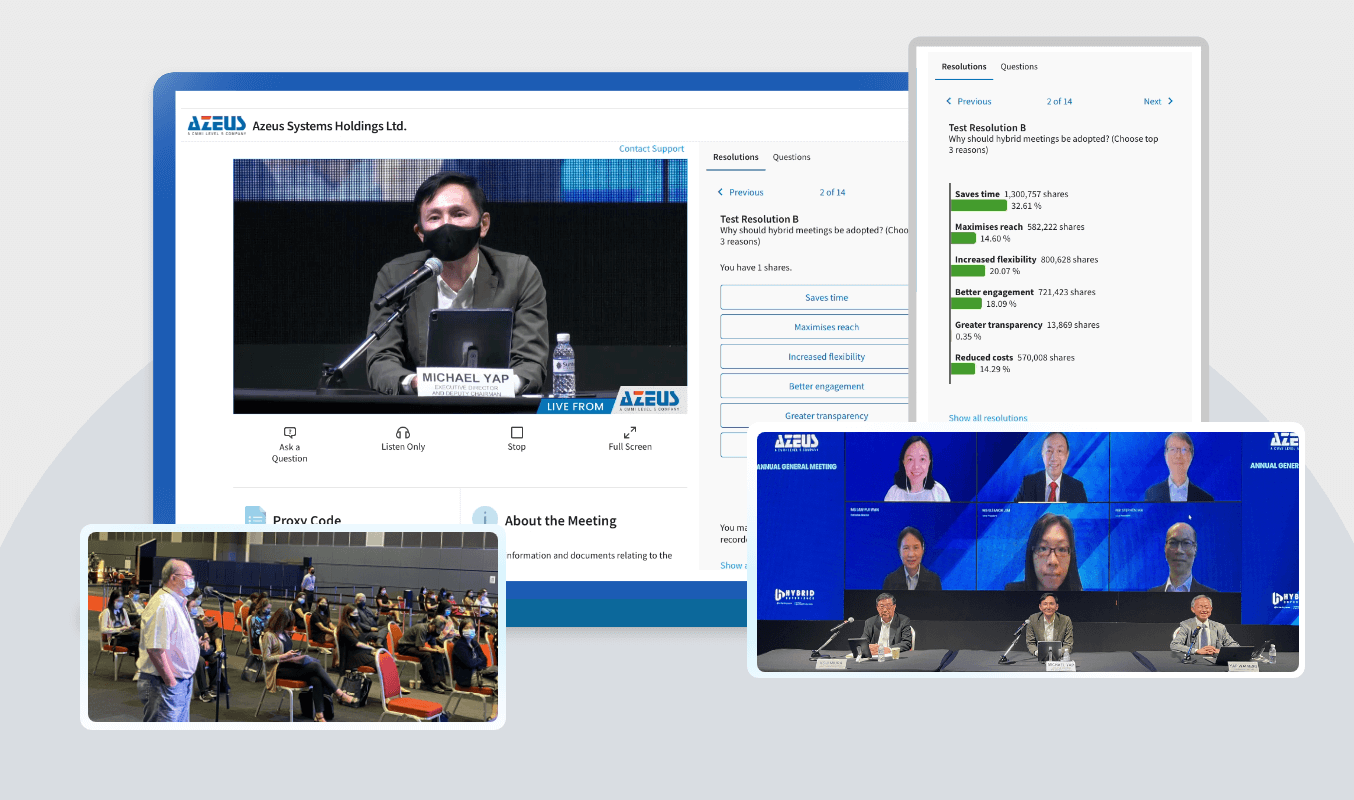Click the About the Meeting info icon
The image size is (1354, 800).
coord(486,519)
